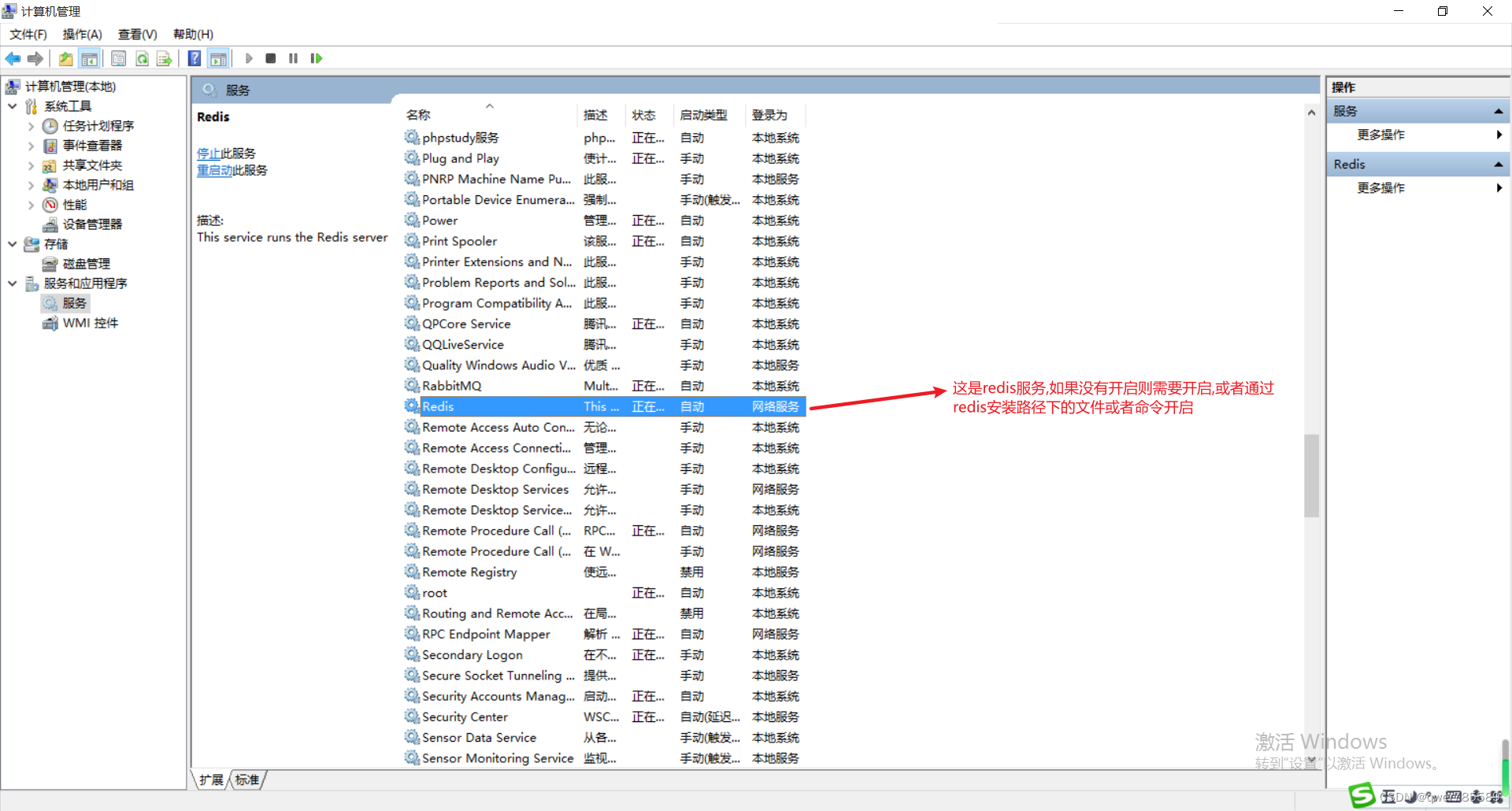Collapse the 系统工具 tree node
Image resolution: width=1512 pixels, height=811 pixels.
(x=13, y=106)
